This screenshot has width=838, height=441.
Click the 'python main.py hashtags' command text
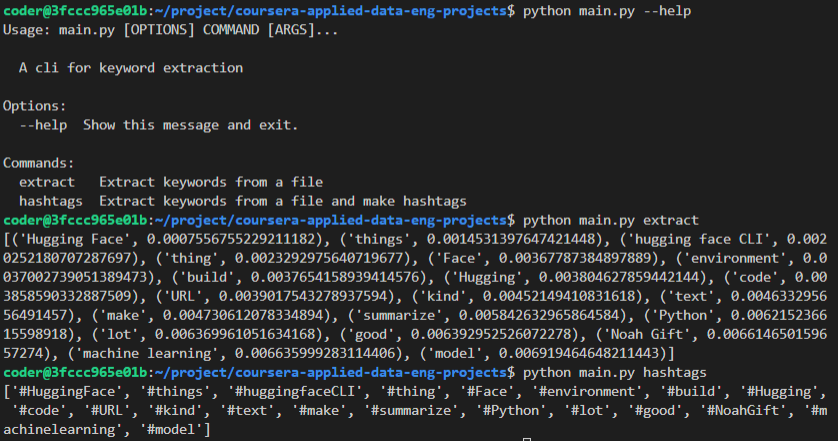(615, 373)
